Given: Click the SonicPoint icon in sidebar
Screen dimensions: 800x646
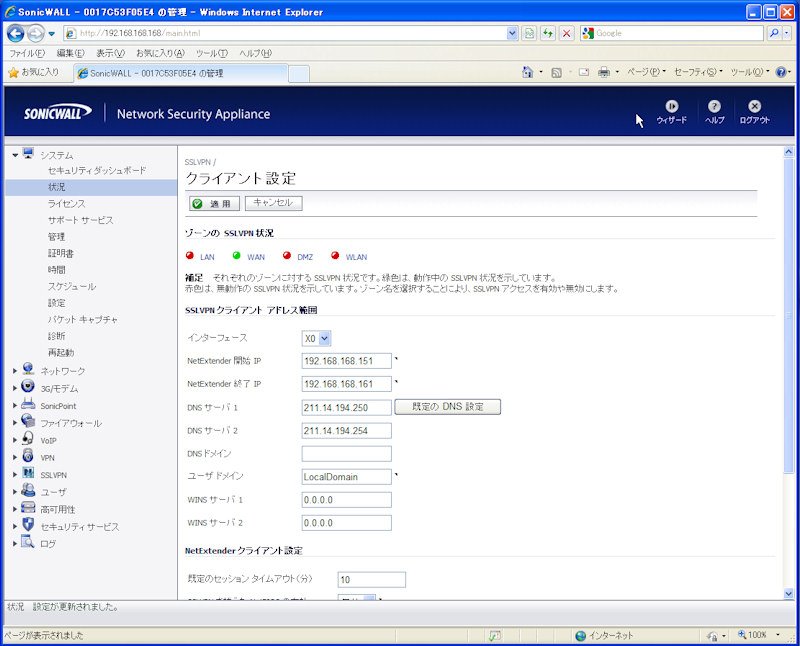Looking at the screenshot, I should pos(28,404).
